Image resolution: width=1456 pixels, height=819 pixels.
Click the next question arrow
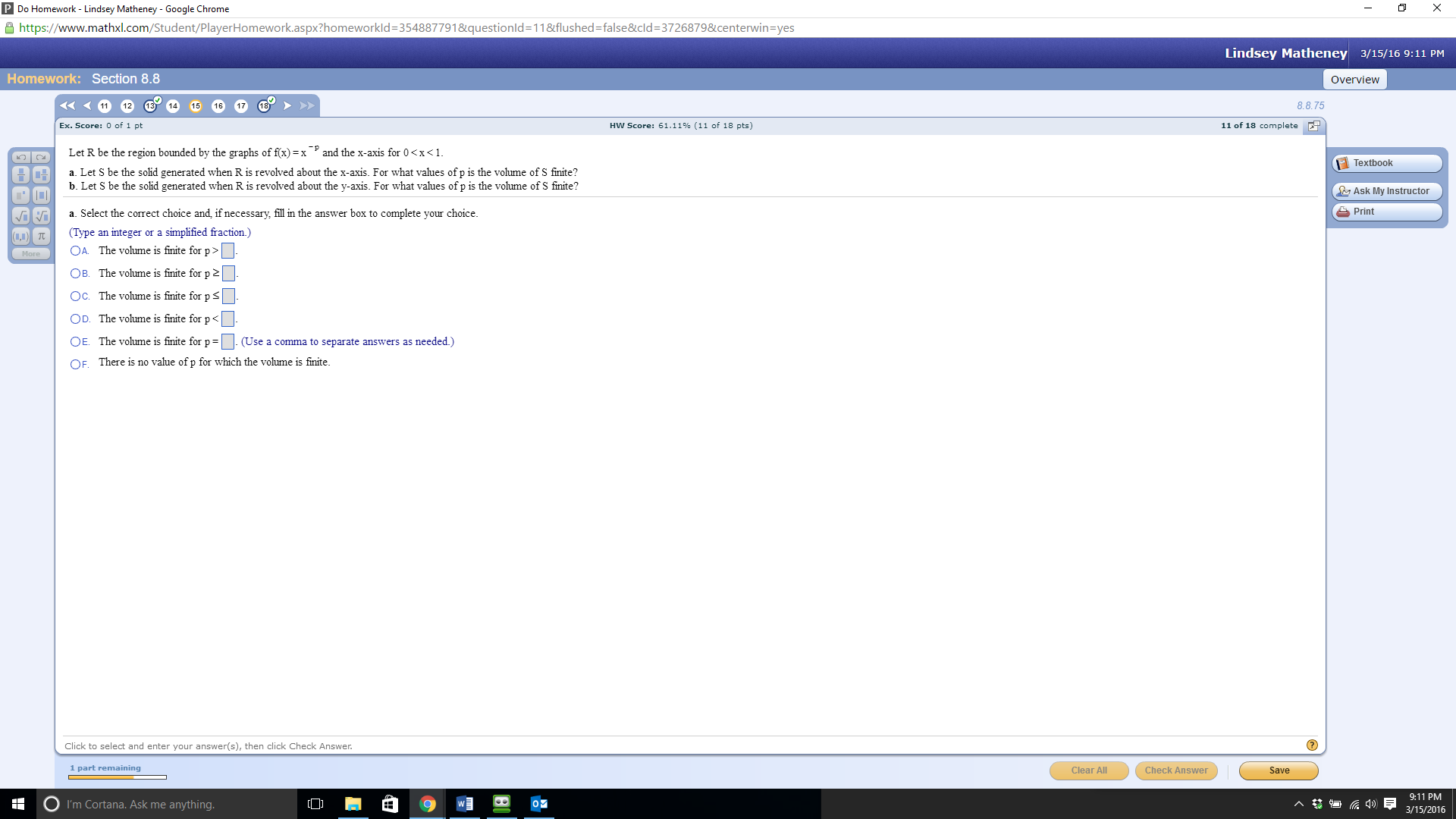pos(287,106)
